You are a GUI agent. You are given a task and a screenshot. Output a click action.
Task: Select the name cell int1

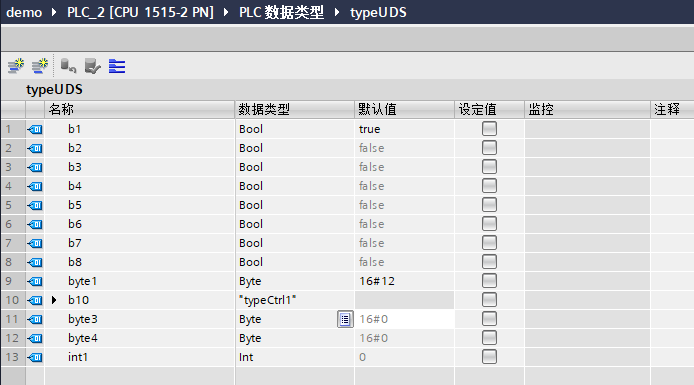tap(139, 358)
